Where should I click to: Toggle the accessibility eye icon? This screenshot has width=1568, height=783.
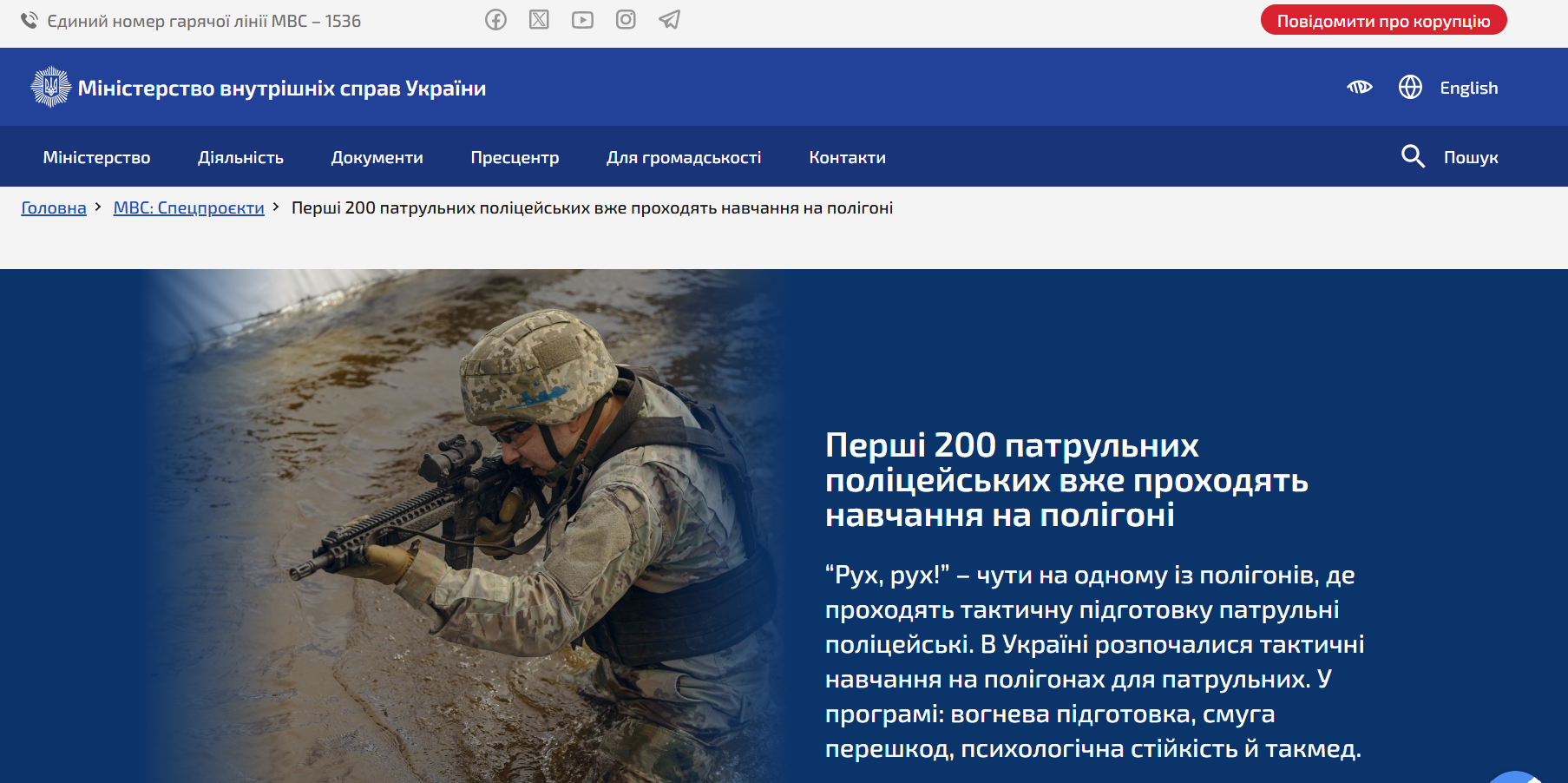pyautogui.click(x=1360, y=87)
